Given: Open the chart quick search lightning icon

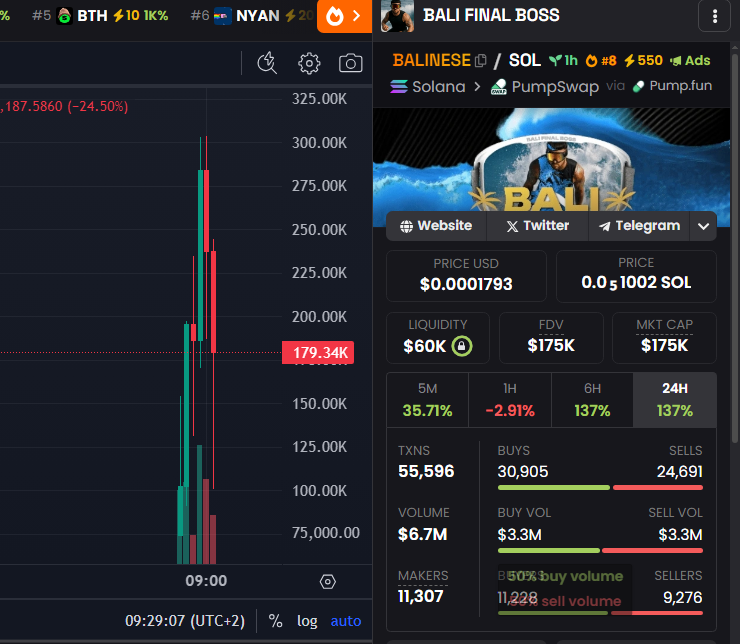Looking at the screenshot, I should (x=267, y=63).
